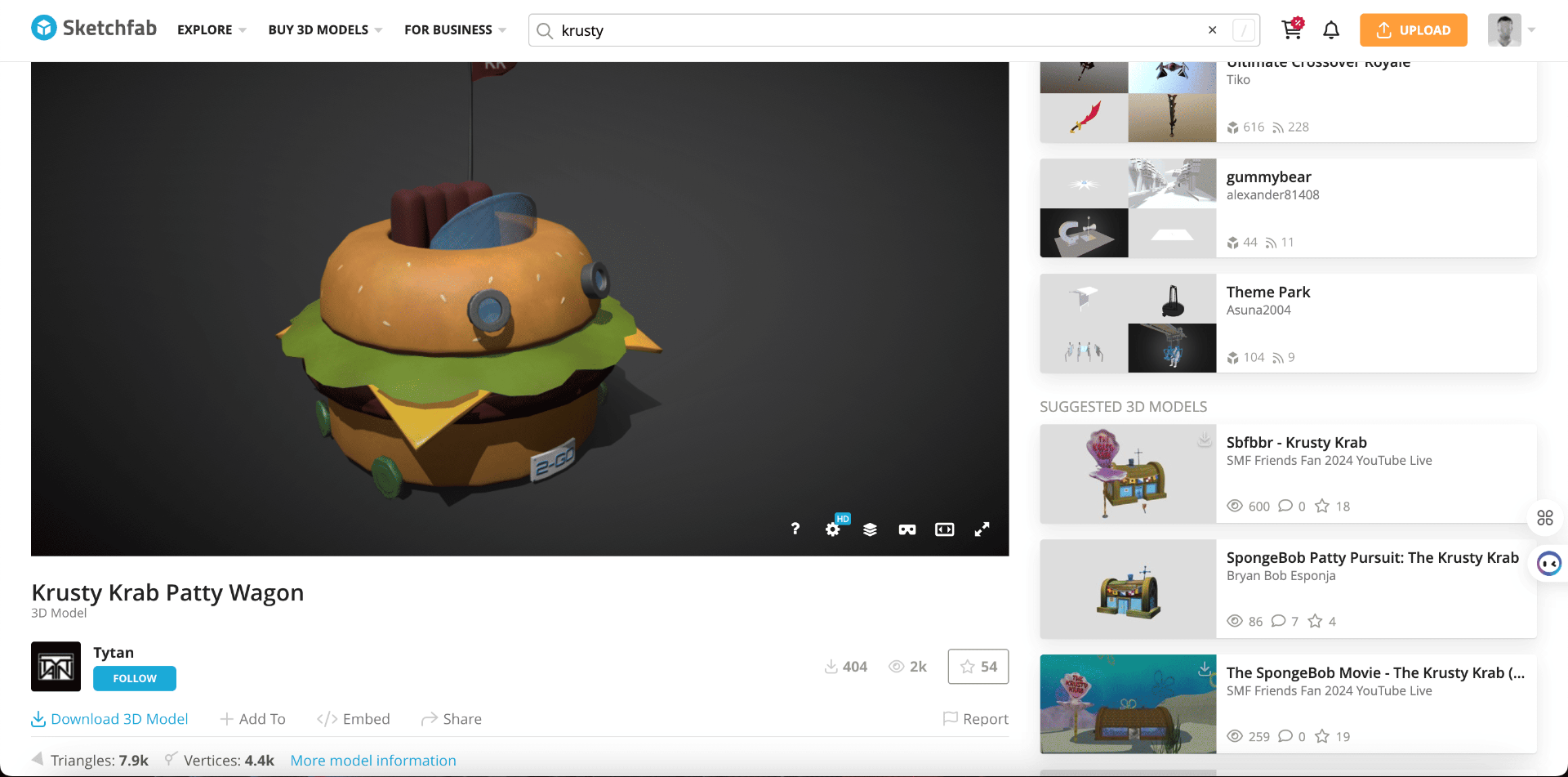Open the Theme Park collection
This screenshot has width=1568, height=777.
tap(1268, 292)
